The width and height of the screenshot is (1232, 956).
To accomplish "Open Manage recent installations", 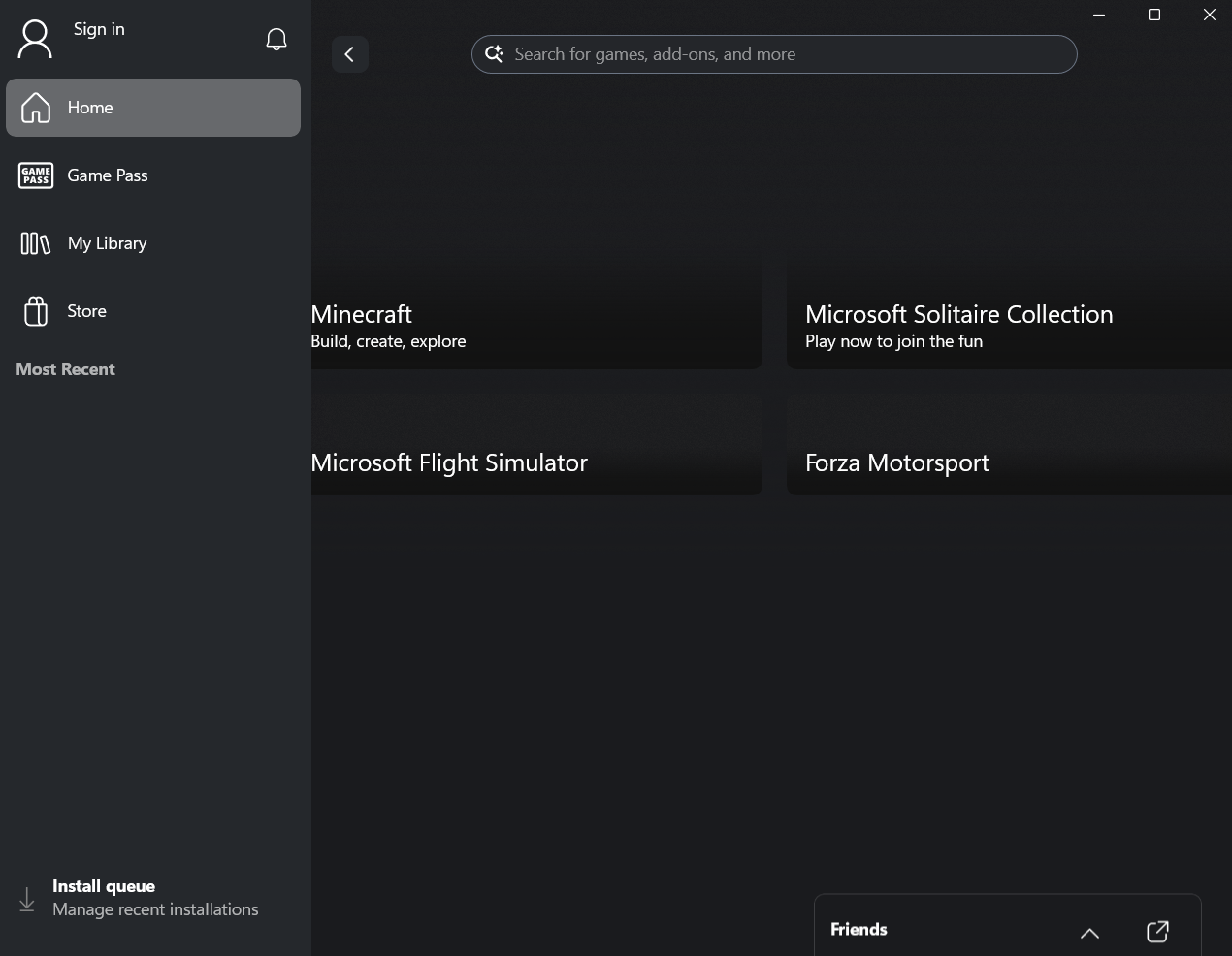I will point(155,909).
